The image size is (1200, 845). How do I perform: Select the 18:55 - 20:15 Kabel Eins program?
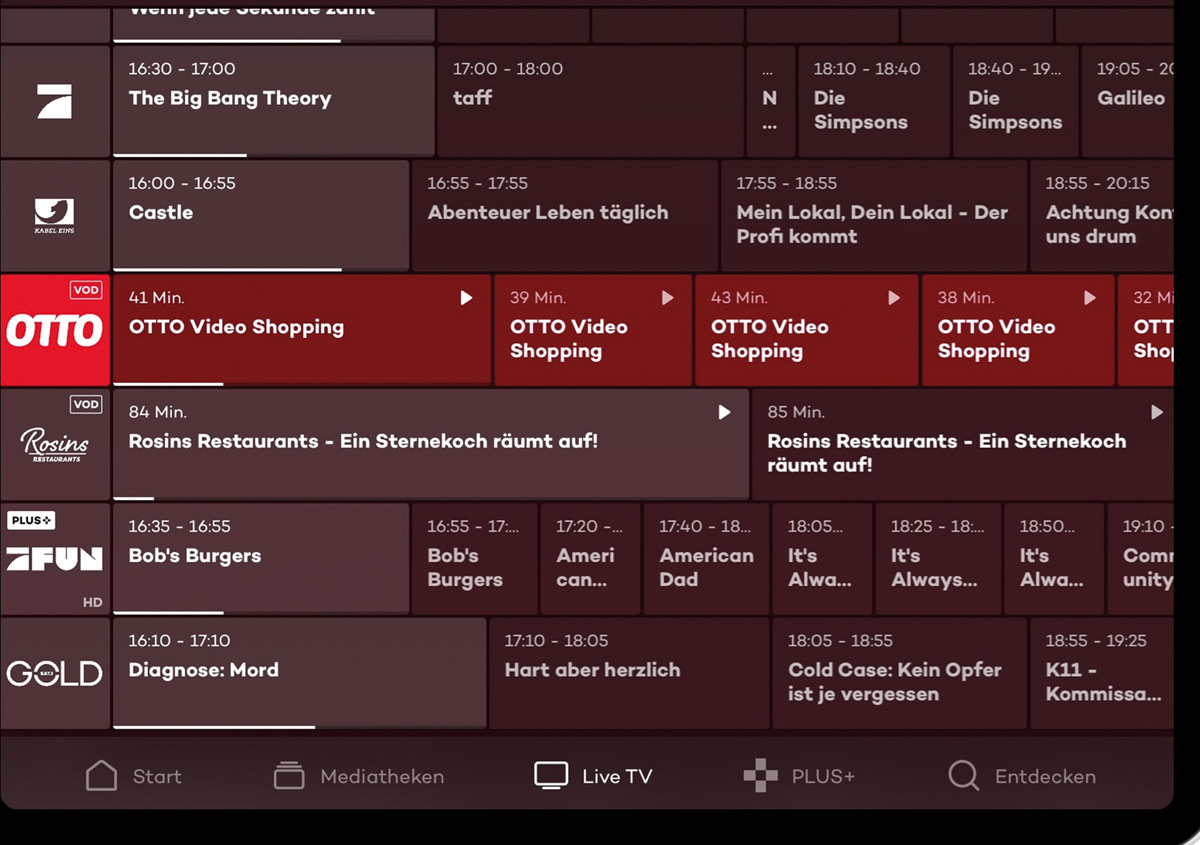pos(1102,215)
